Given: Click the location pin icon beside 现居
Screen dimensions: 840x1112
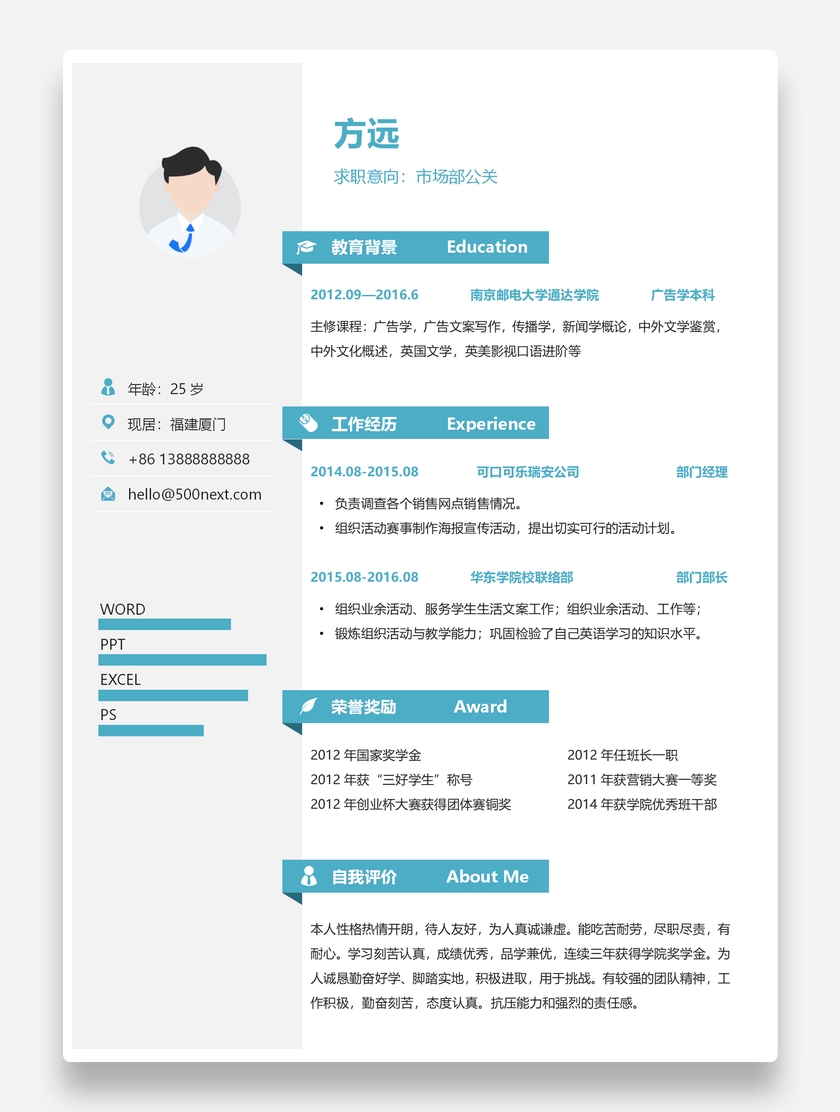Looking at the screenshot, I should click(108, 423).
